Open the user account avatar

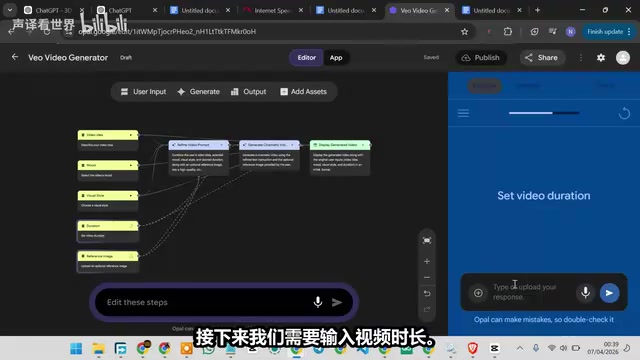pyautogui.click(x=623, y=58)
